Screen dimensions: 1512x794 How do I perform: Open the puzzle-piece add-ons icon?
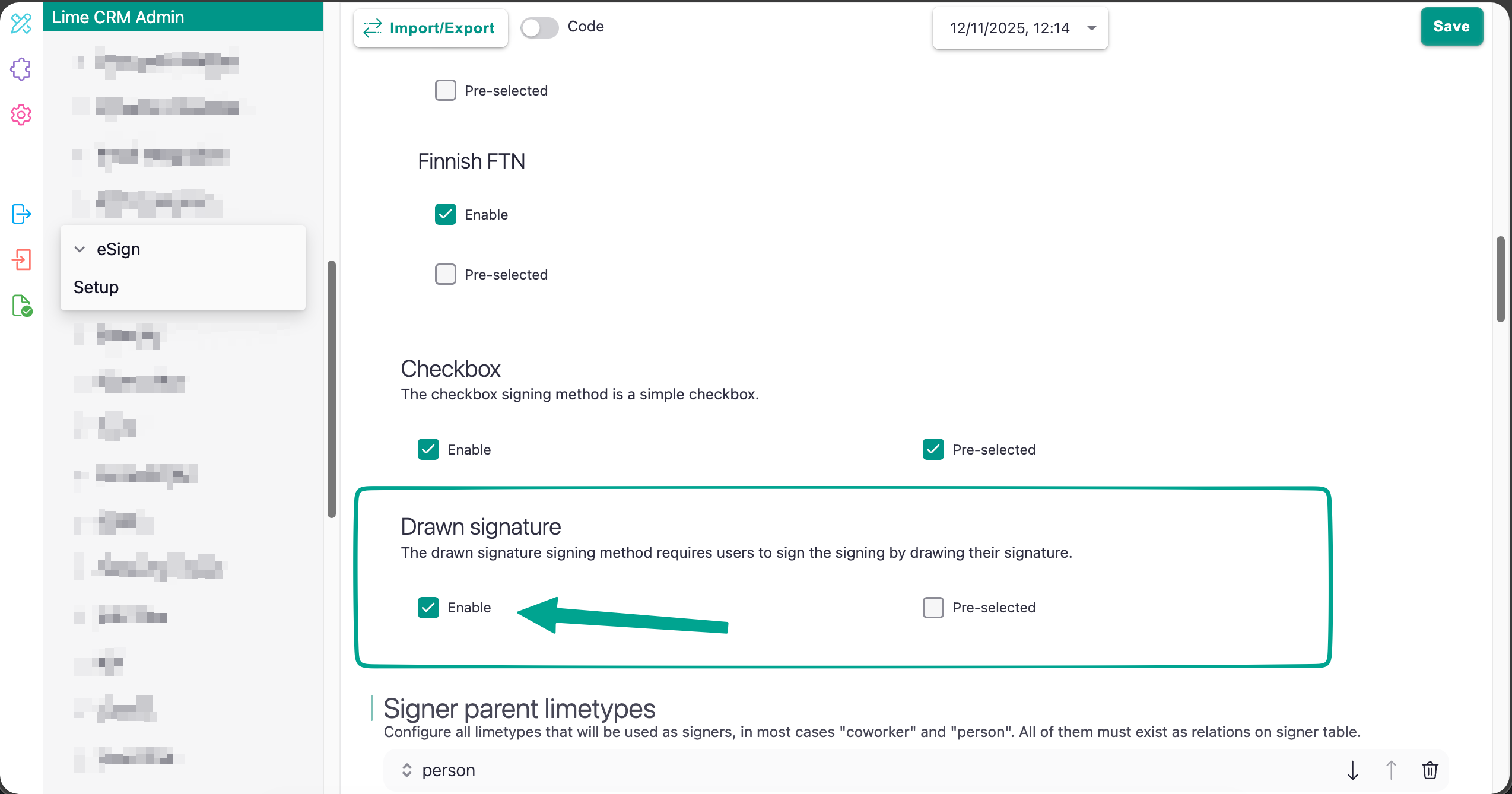21,69
